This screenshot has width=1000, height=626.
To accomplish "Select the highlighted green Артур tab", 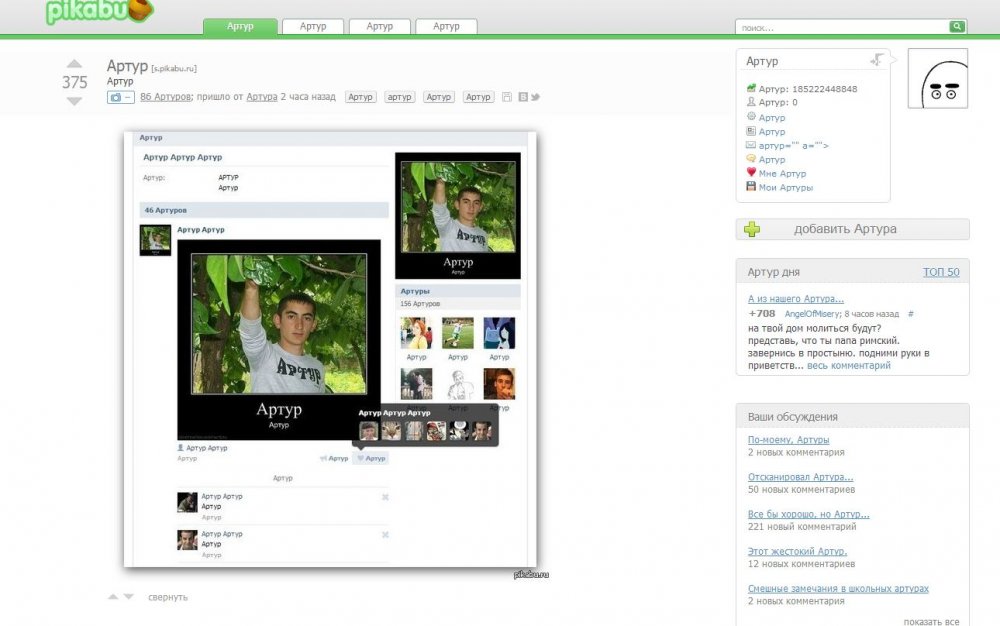I will (240, 26).
